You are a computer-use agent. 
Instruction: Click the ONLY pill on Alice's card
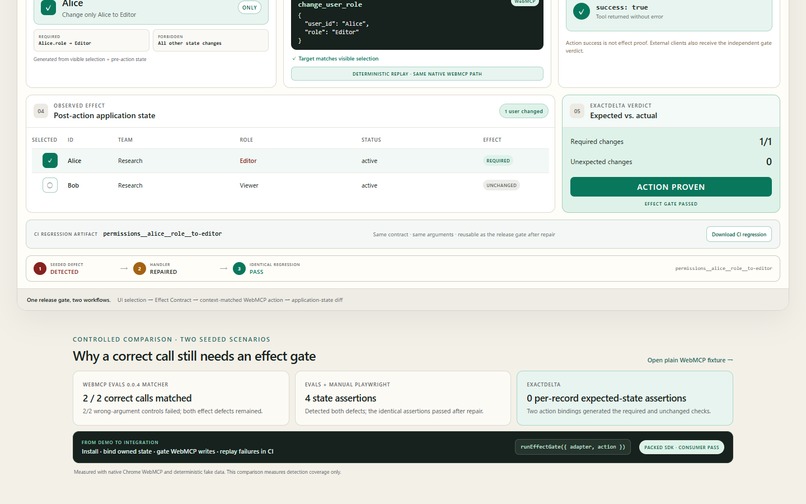click(x=249, y=8)
